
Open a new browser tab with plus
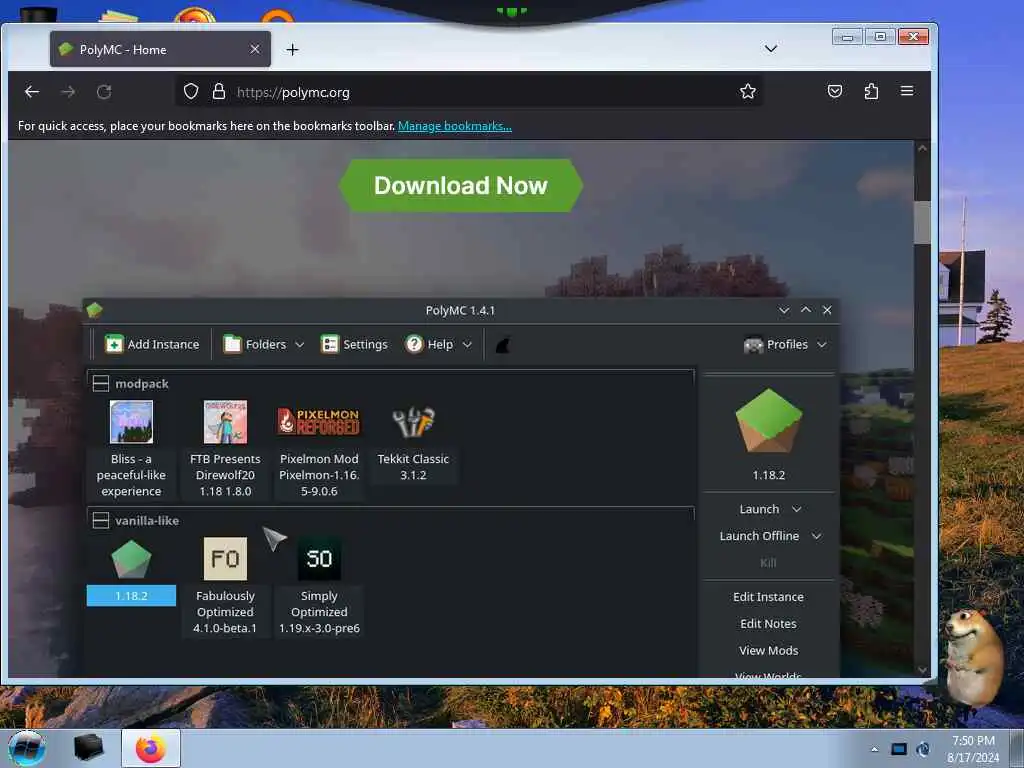tap(292, 50)
